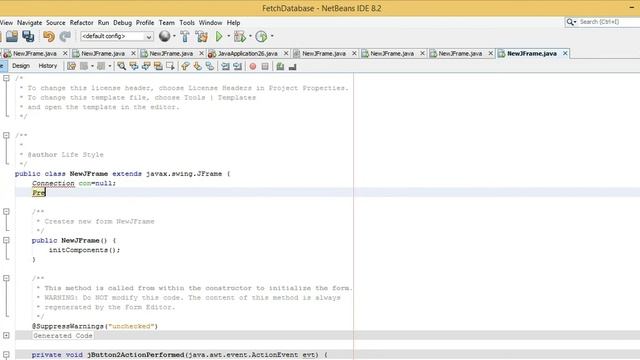Open the editor Forward history dropdown arrow
Screen dimensions: 640x360
coord(110,66)
